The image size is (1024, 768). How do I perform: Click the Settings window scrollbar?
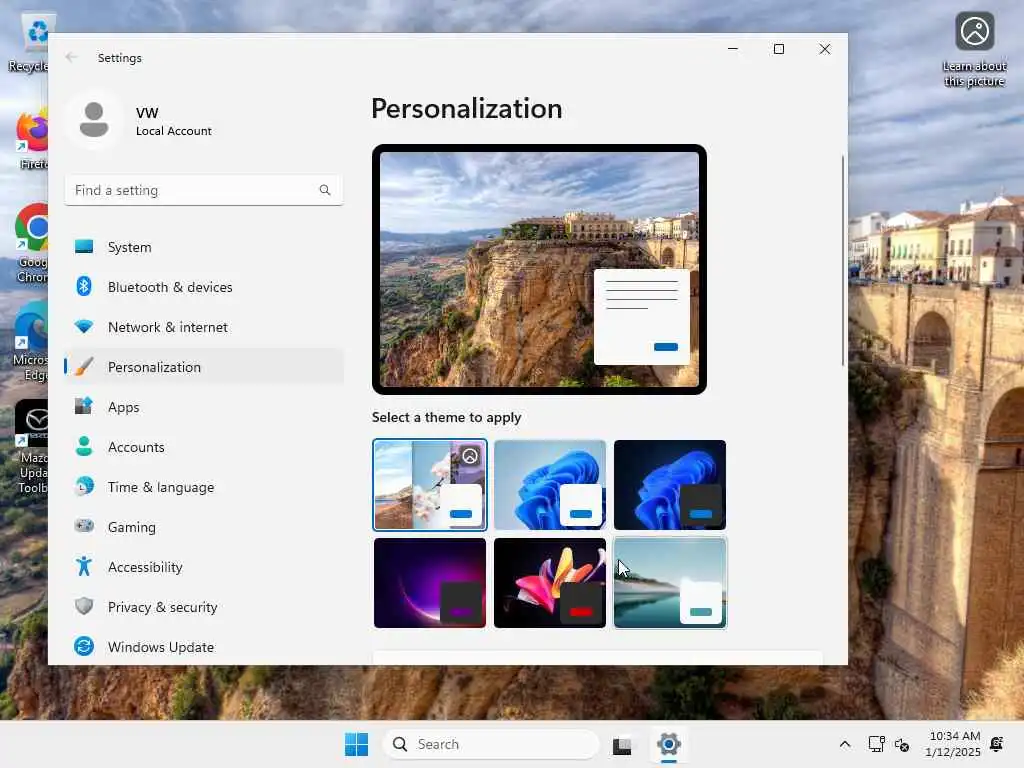tap(843, 261)
